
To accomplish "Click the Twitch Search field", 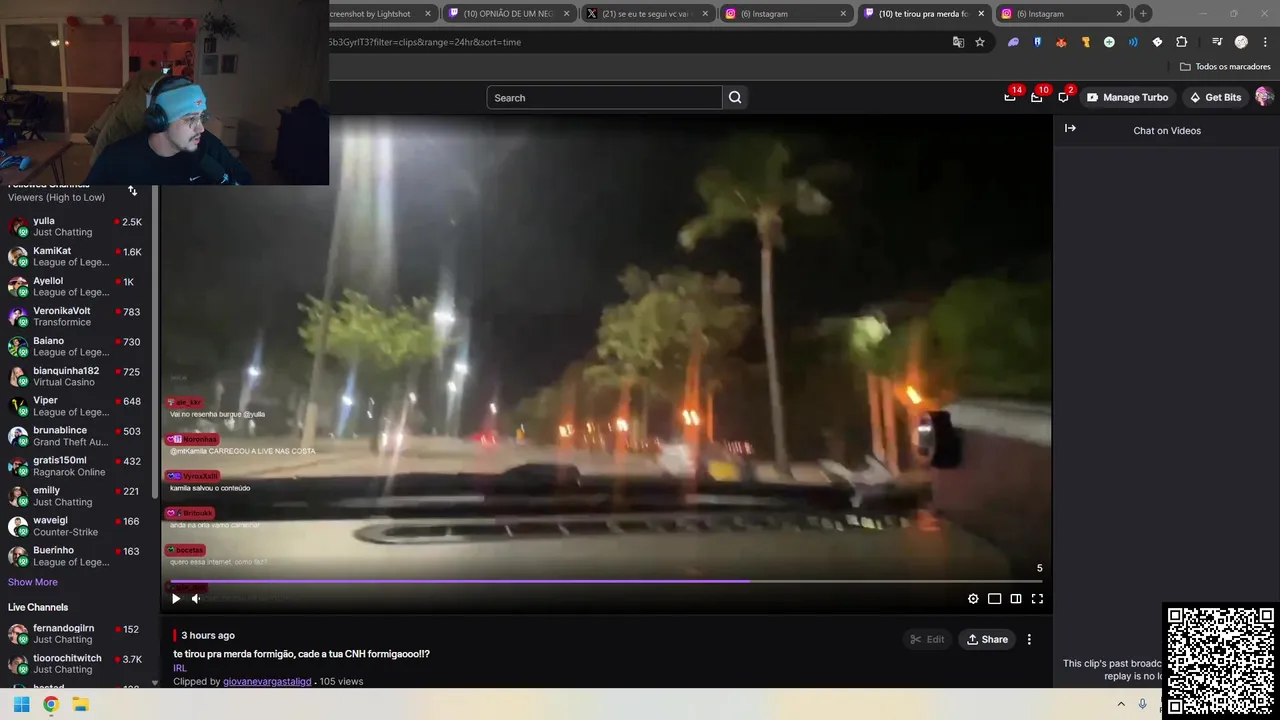I will (604, 97).
